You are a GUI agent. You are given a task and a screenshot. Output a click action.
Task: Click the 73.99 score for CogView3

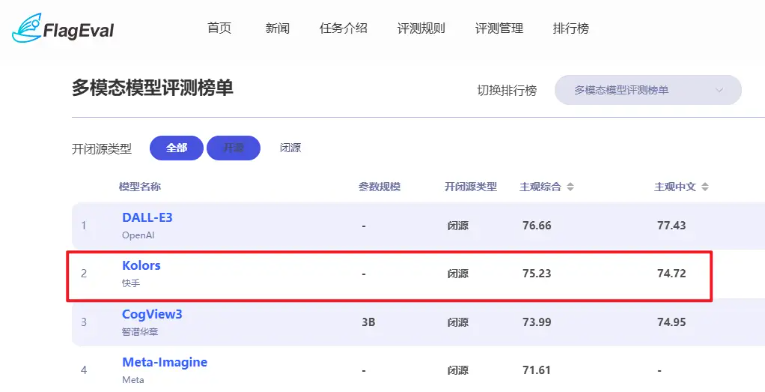pyautogui.click(x=537, y=322)
